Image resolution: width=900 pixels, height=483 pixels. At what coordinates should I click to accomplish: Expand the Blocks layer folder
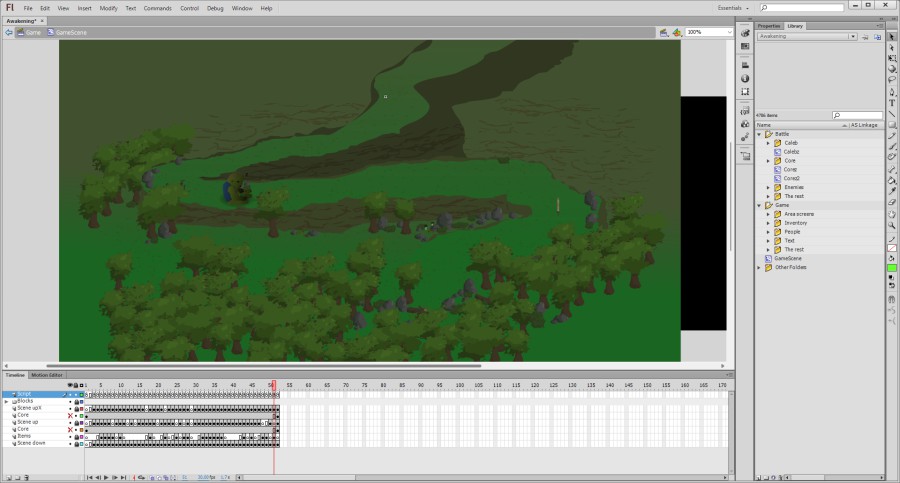click(6, 401)
